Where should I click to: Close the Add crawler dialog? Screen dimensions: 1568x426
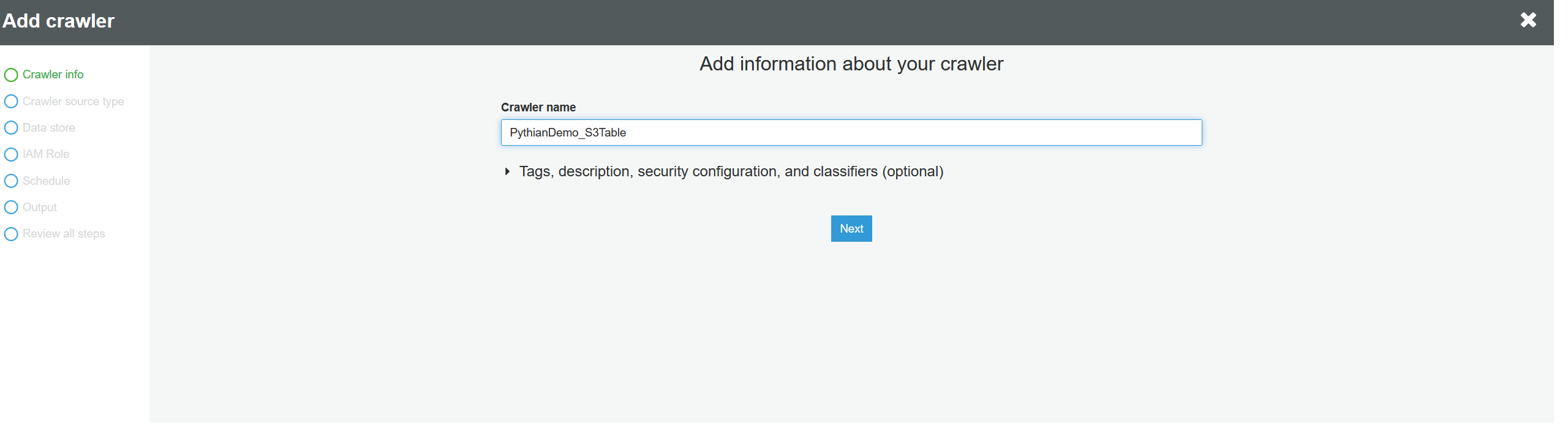(1528, 20)
